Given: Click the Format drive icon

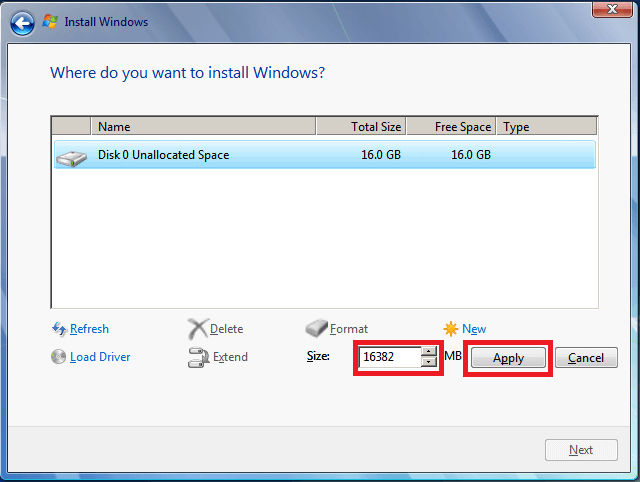Looking at the screenshot, I should click(316, 328).
